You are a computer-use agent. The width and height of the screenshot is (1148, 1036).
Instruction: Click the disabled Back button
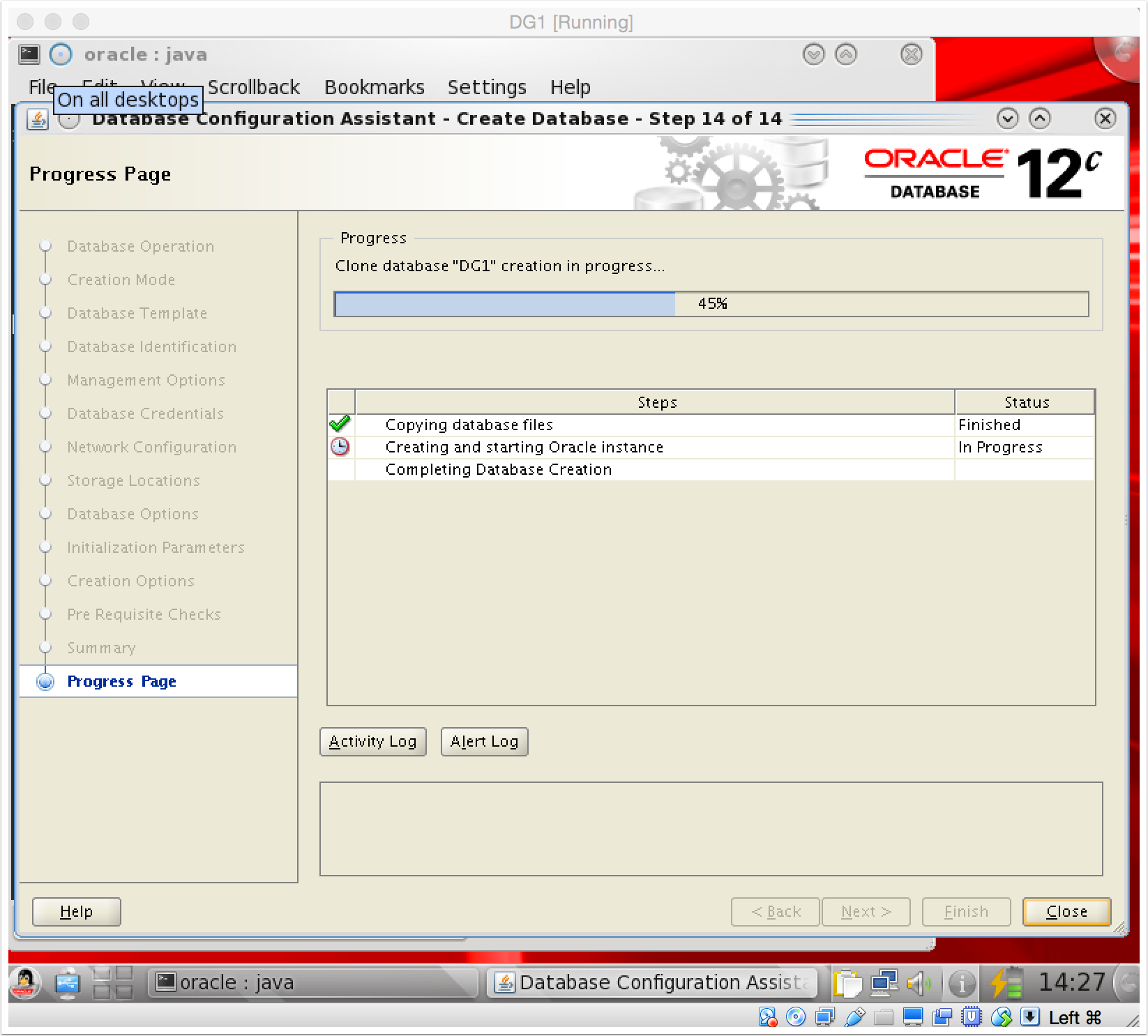[x=776, y=912]
